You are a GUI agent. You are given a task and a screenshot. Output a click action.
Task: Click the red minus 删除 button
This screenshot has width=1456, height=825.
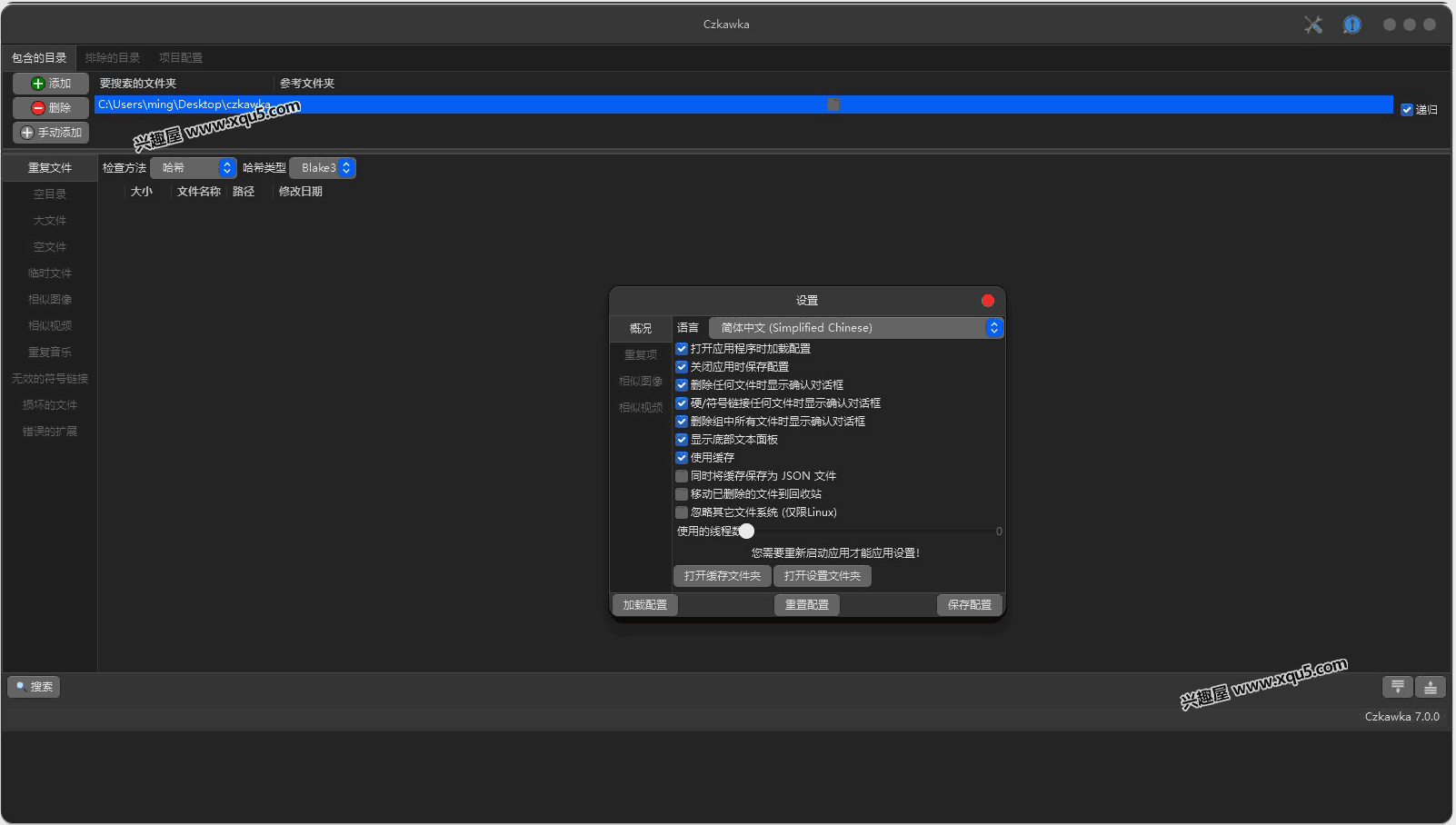pos(51,108)
